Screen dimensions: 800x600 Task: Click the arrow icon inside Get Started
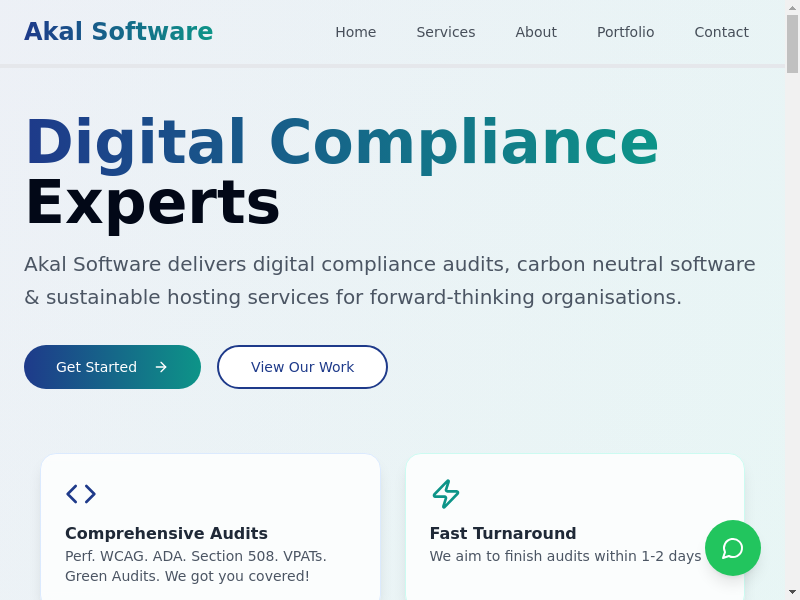[161, 367]
